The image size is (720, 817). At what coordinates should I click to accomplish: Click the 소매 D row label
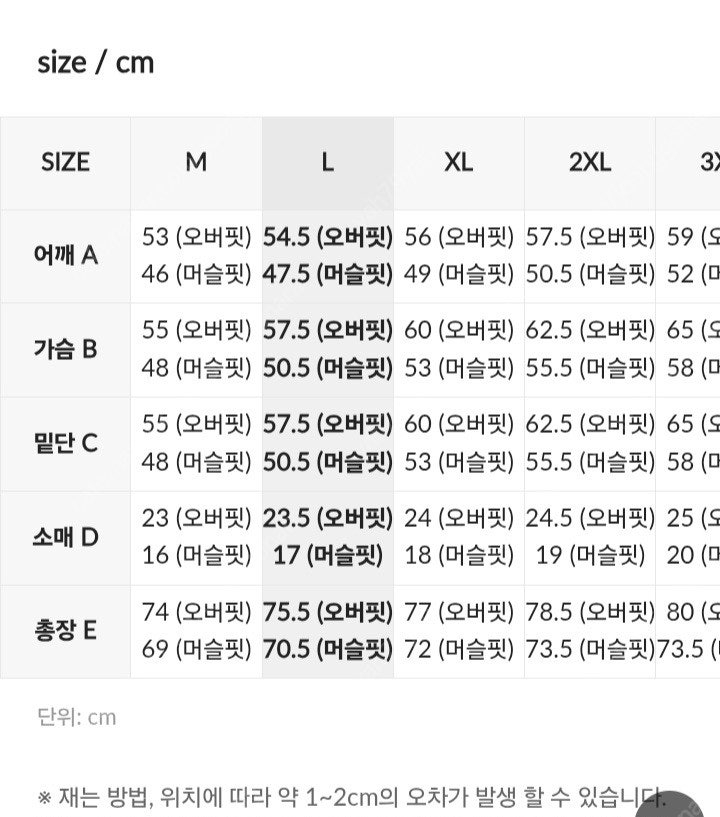tap(65, 537)
